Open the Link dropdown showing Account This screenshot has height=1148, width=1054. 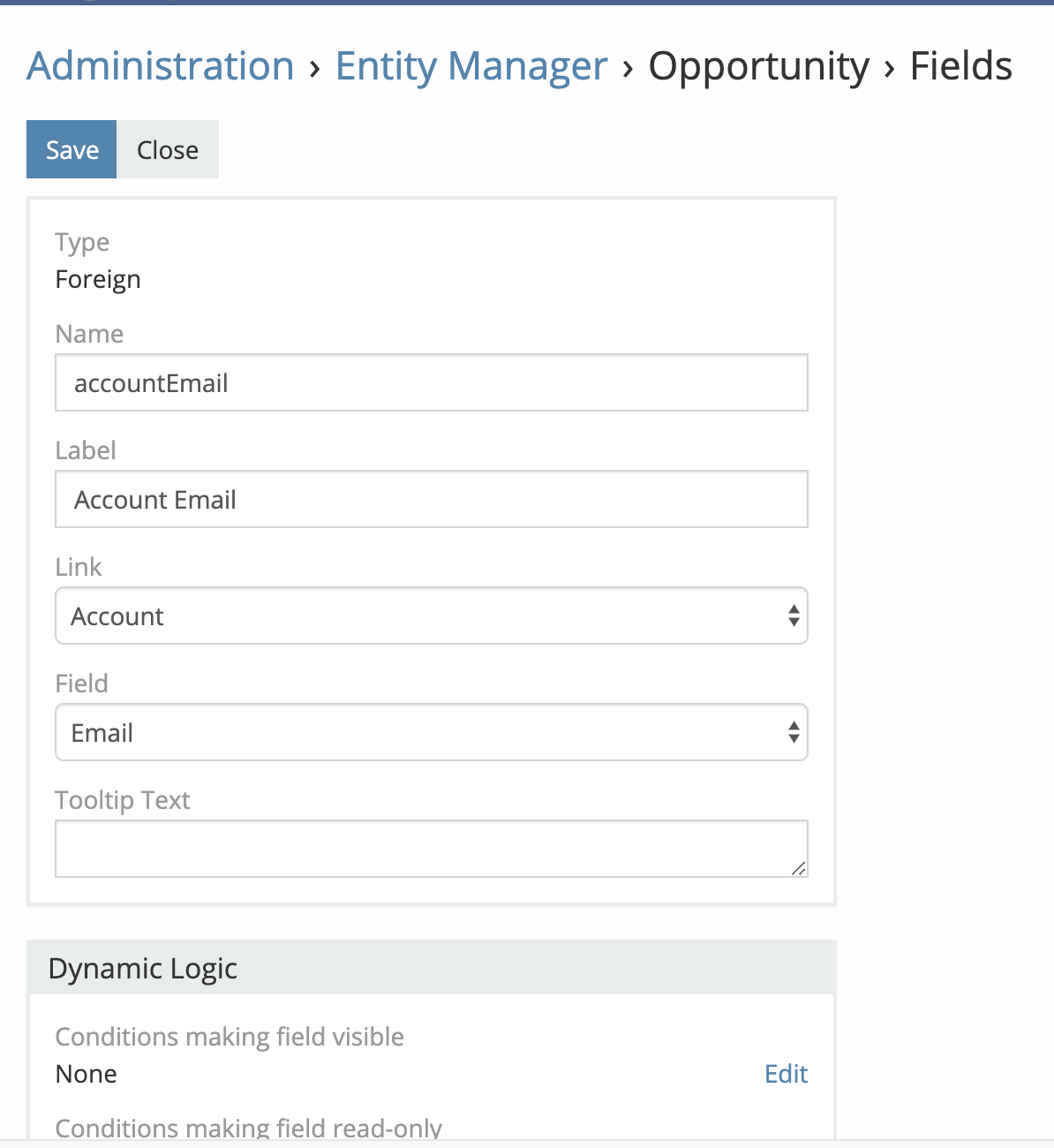pyautogui.click(x=431, y=616)
